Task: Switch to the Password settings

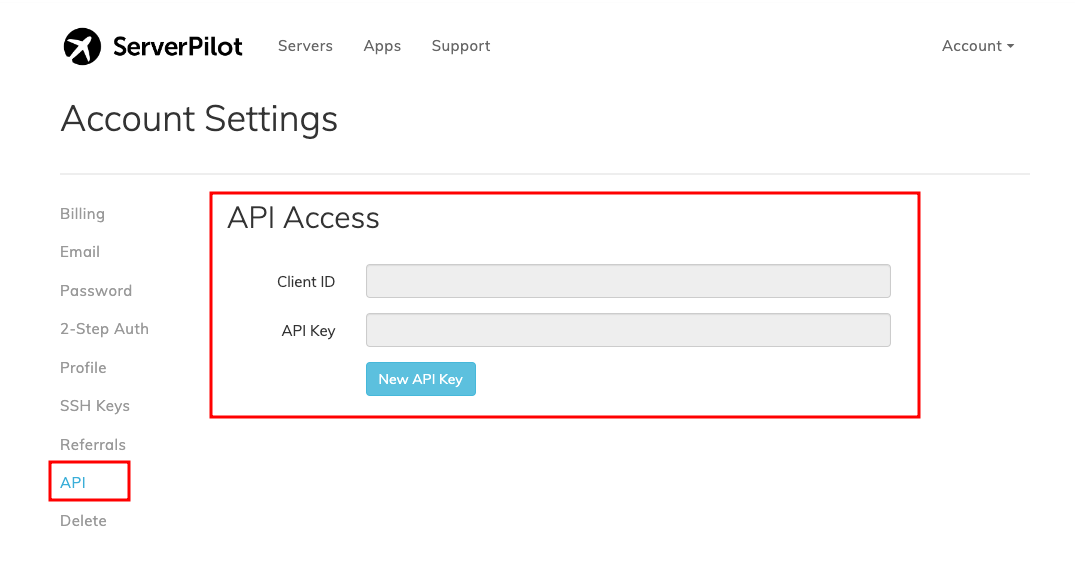Action: [96, 291]
